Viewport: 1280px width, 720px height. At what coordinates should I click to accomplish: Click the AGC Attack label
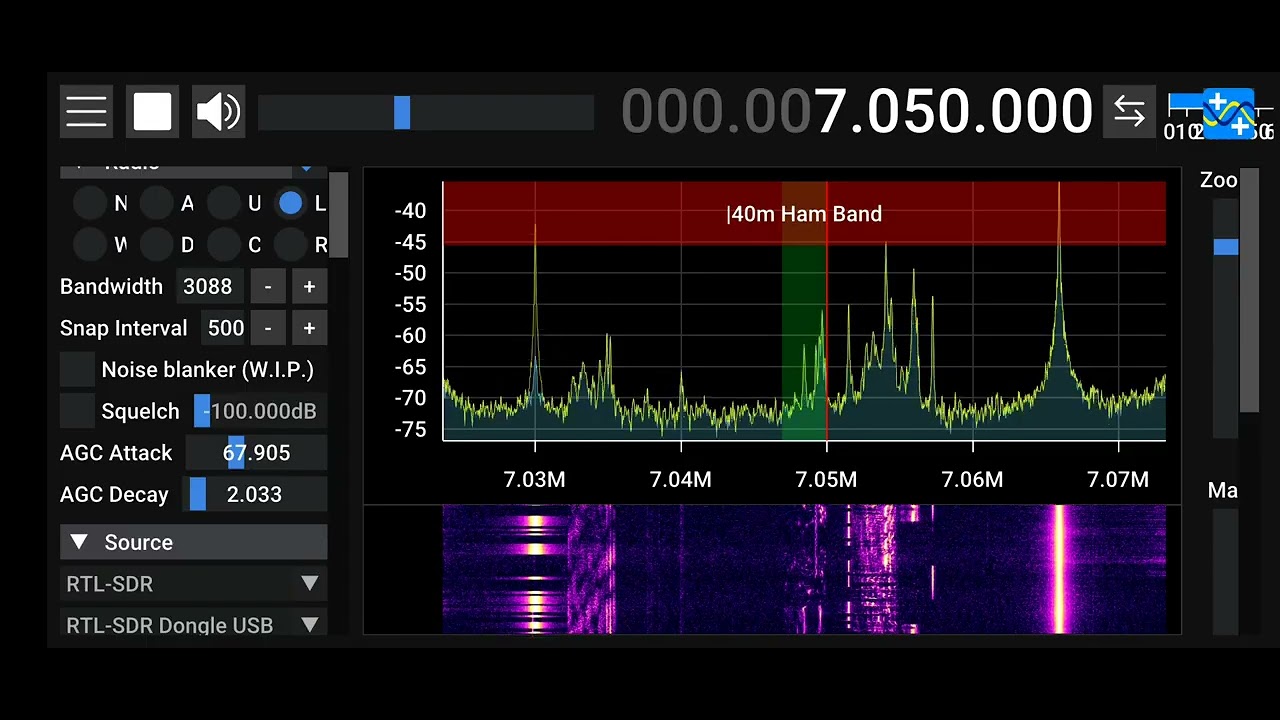point(116,453)
